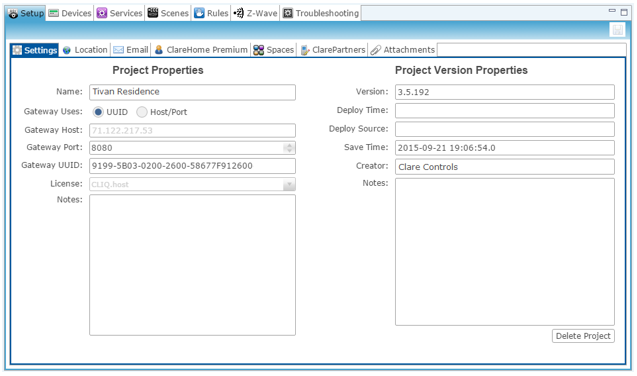Click the Setup tab eye icon

click(13, 13)
